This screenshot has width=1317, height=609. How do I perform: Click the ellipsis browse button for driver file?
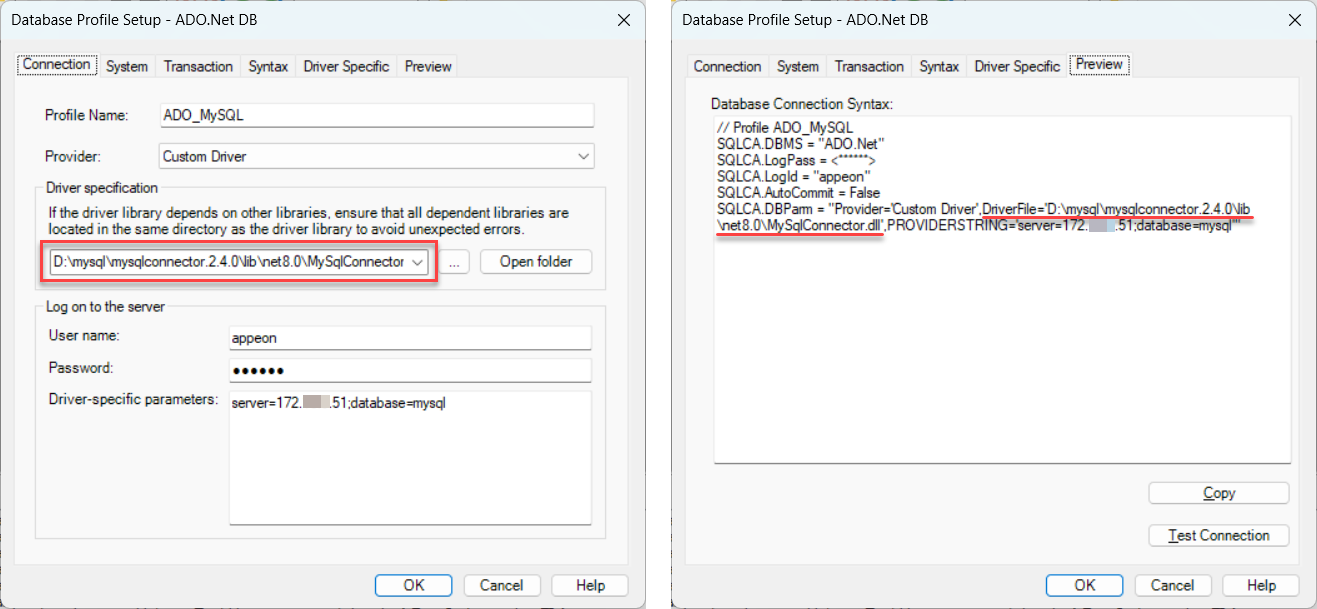click(456, 262)
